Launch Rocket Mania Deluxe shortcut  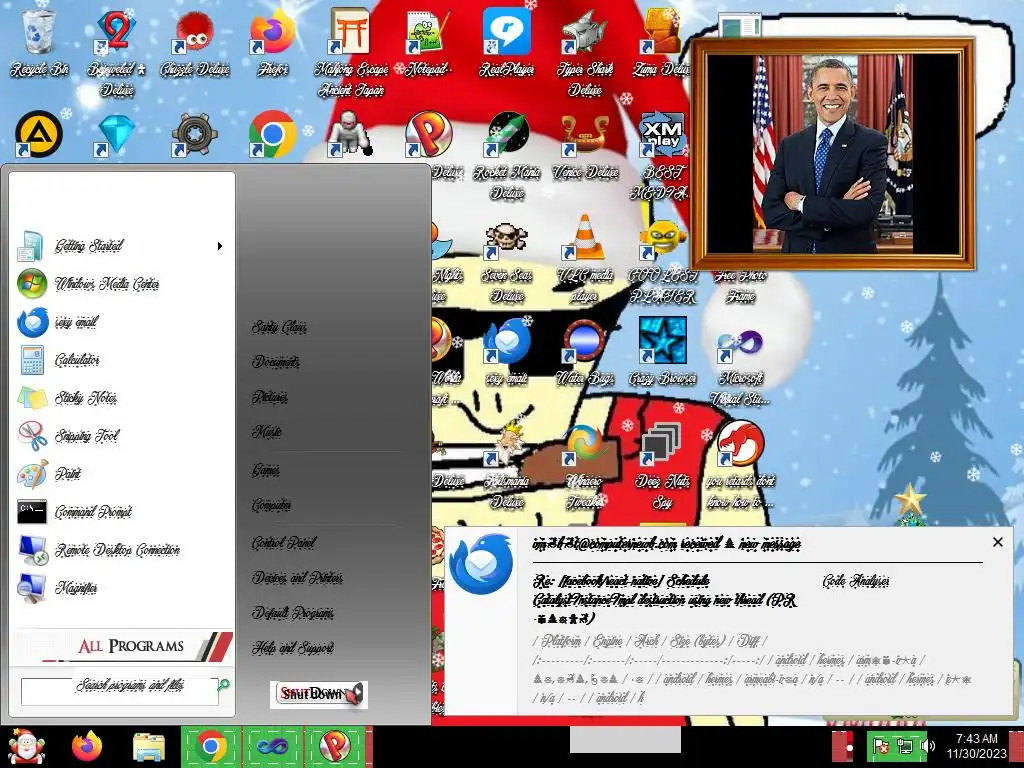[x=507, y=153]
